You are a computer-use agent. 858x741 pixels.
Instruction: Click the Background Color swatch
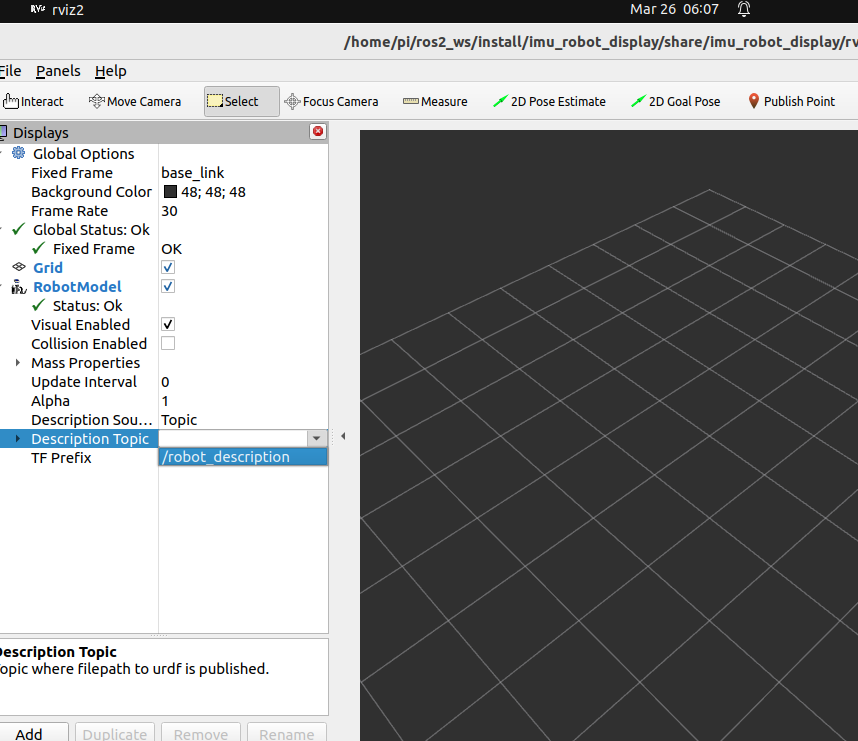point(171,192)
